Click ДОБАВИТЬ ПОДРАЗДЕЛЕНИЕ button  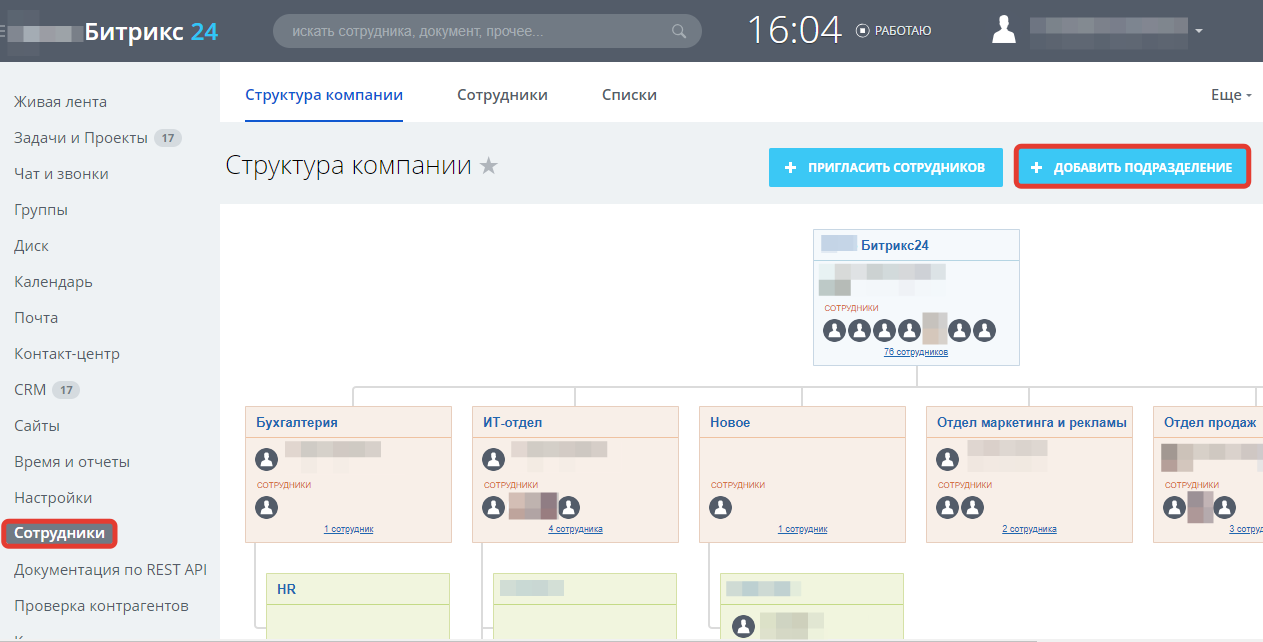pyautogui.click(x=1132, y=168)
